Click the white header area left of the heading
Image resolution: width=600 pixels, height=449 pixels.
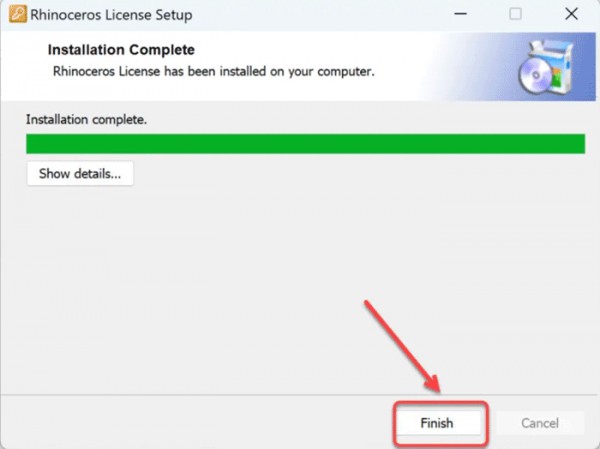pos(24,66)
